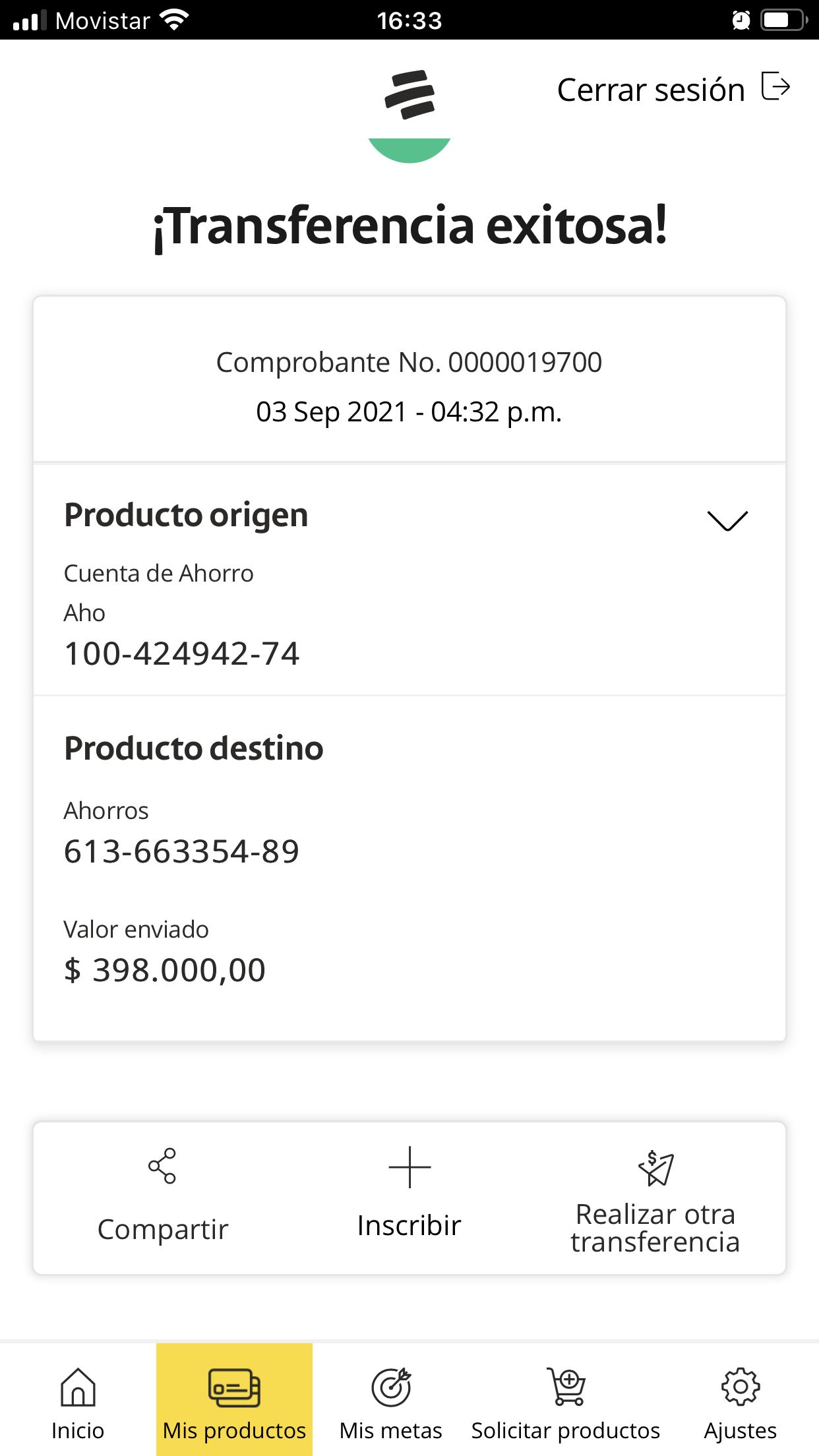Screen dimensions: 819x1456
Task: Tap origin account number 100-424942-74
Action: coord(182,653)
